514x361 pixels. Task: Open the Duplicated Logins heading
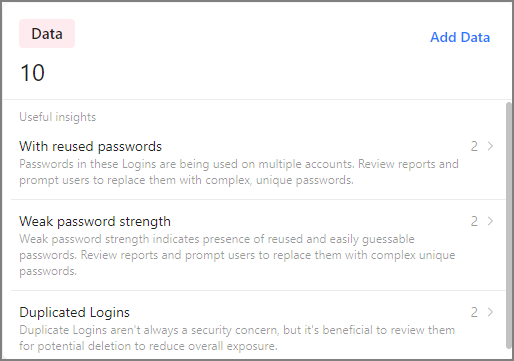click(74, 312)
